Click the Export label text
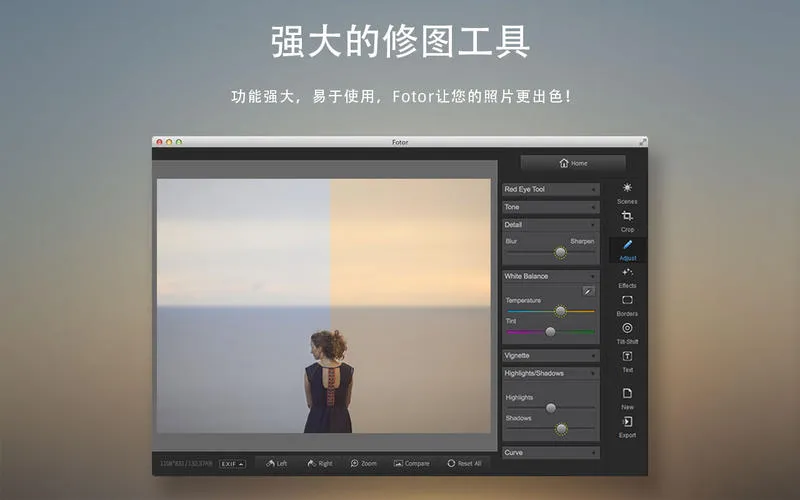The image size is (800, 500). click(x=627, y=435)
